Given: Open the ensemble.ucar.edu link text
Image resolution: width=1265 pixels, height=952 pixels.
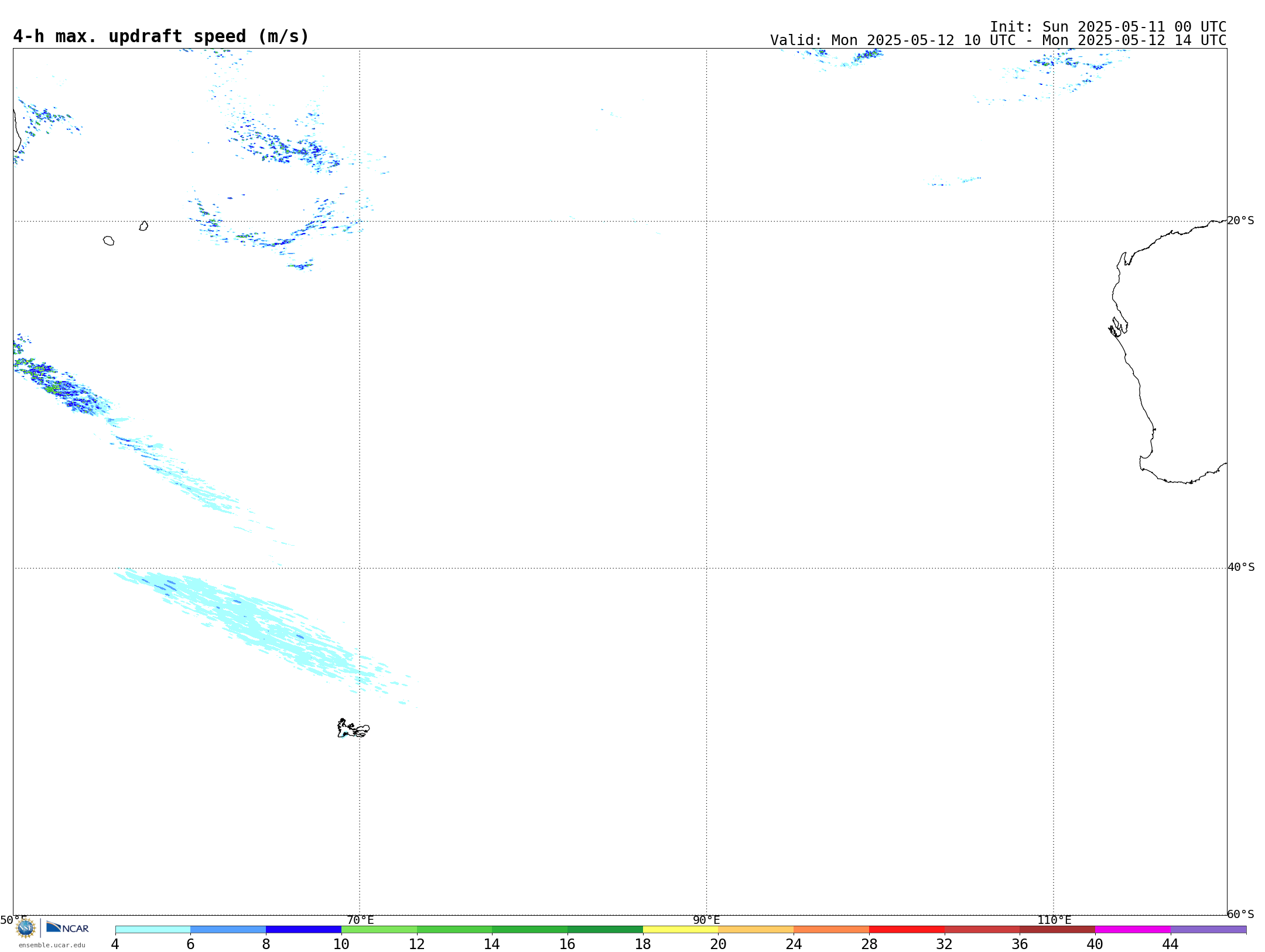Looking at the screenshot, I should pos(52,945).
